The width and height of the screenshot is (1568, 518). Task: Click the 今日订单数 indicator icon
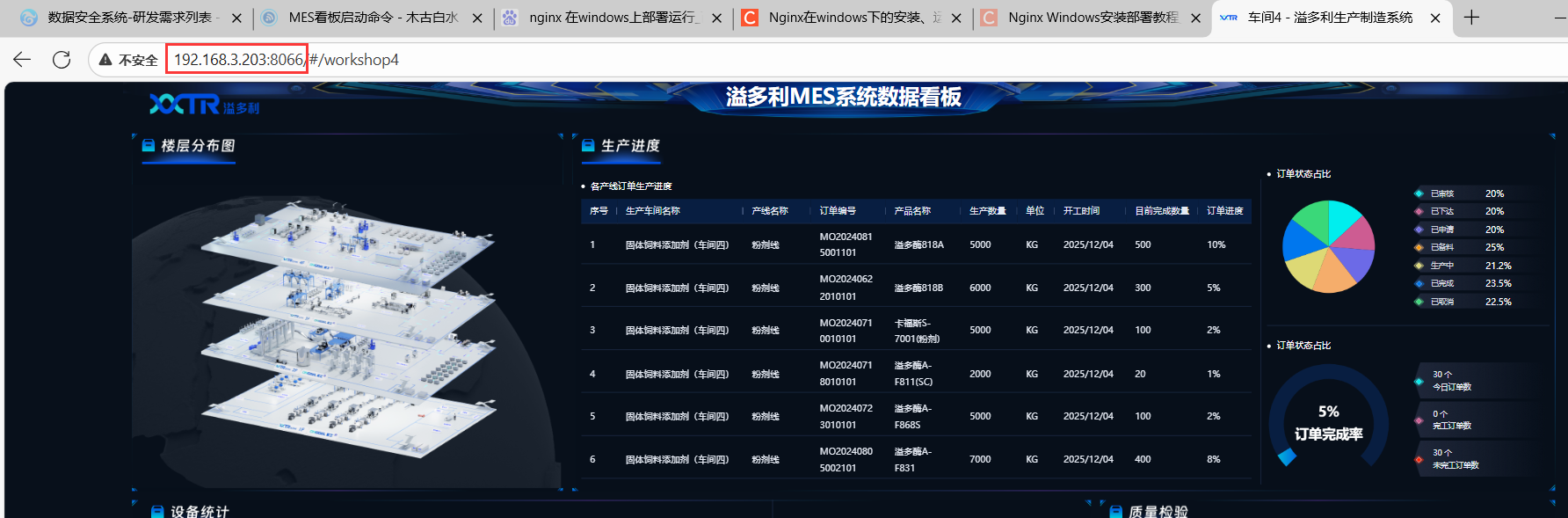pyautogui.click(x=1419, y=382)
